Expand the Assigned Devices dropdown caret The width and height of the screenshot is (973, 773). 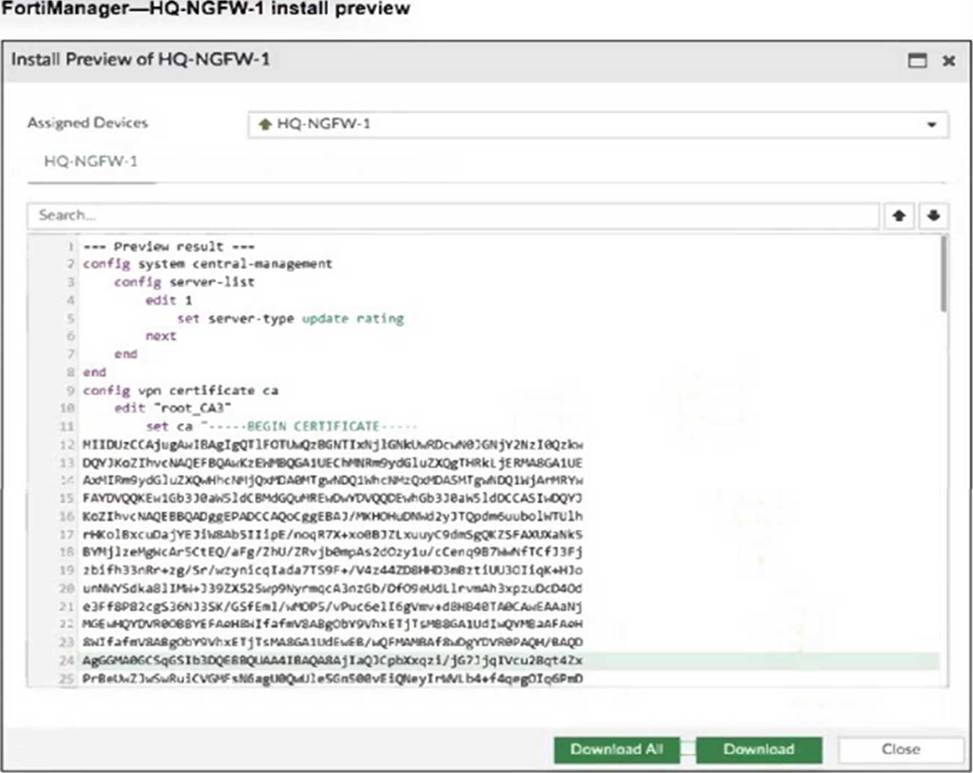click(931, 125)
